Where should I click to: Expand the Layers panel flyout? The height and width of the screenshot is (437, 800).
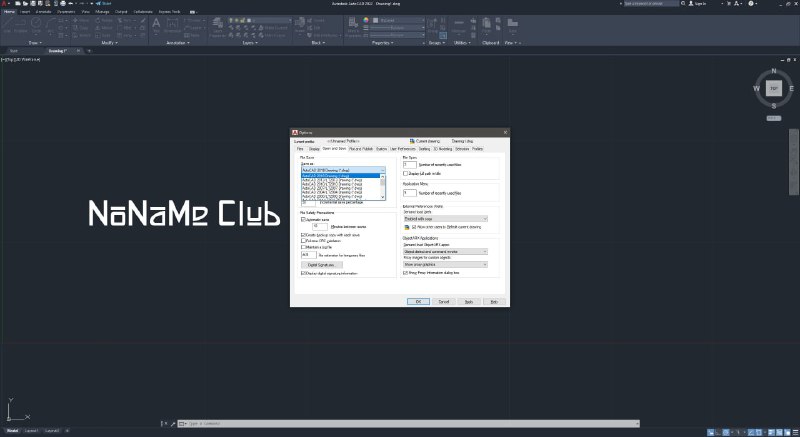point(249,43)
